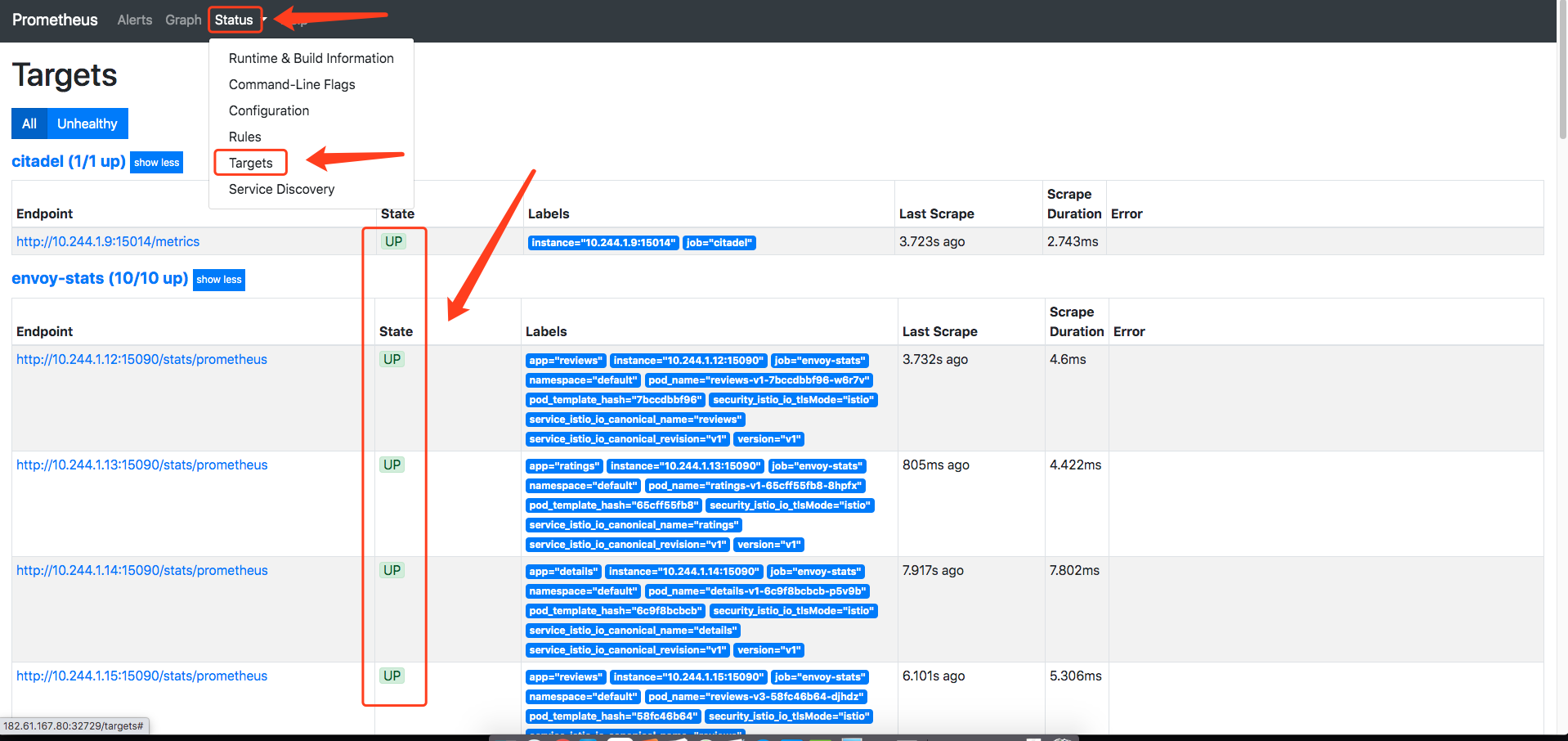The width and height of the screenshot is (1568, 741).
Task: Open the envoy-stats (10/10 up) heading link
Action: [100, 278]
